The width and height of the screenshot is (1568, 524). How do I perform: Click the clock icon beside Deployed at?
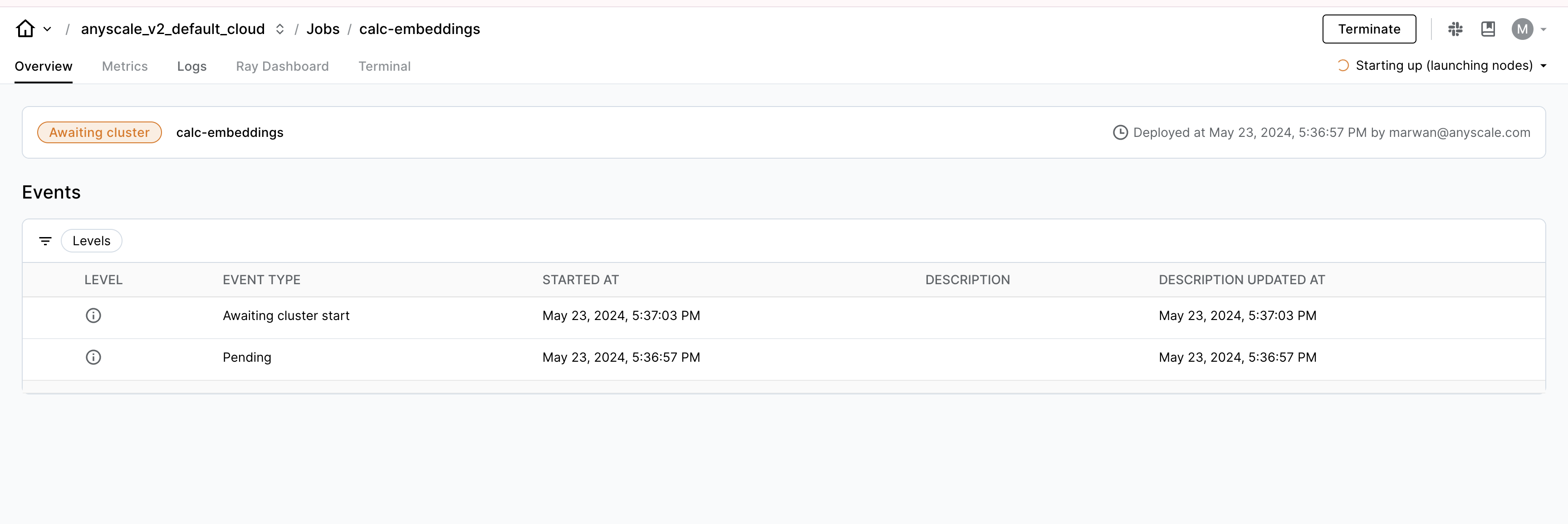click(x=1120, y=132)
